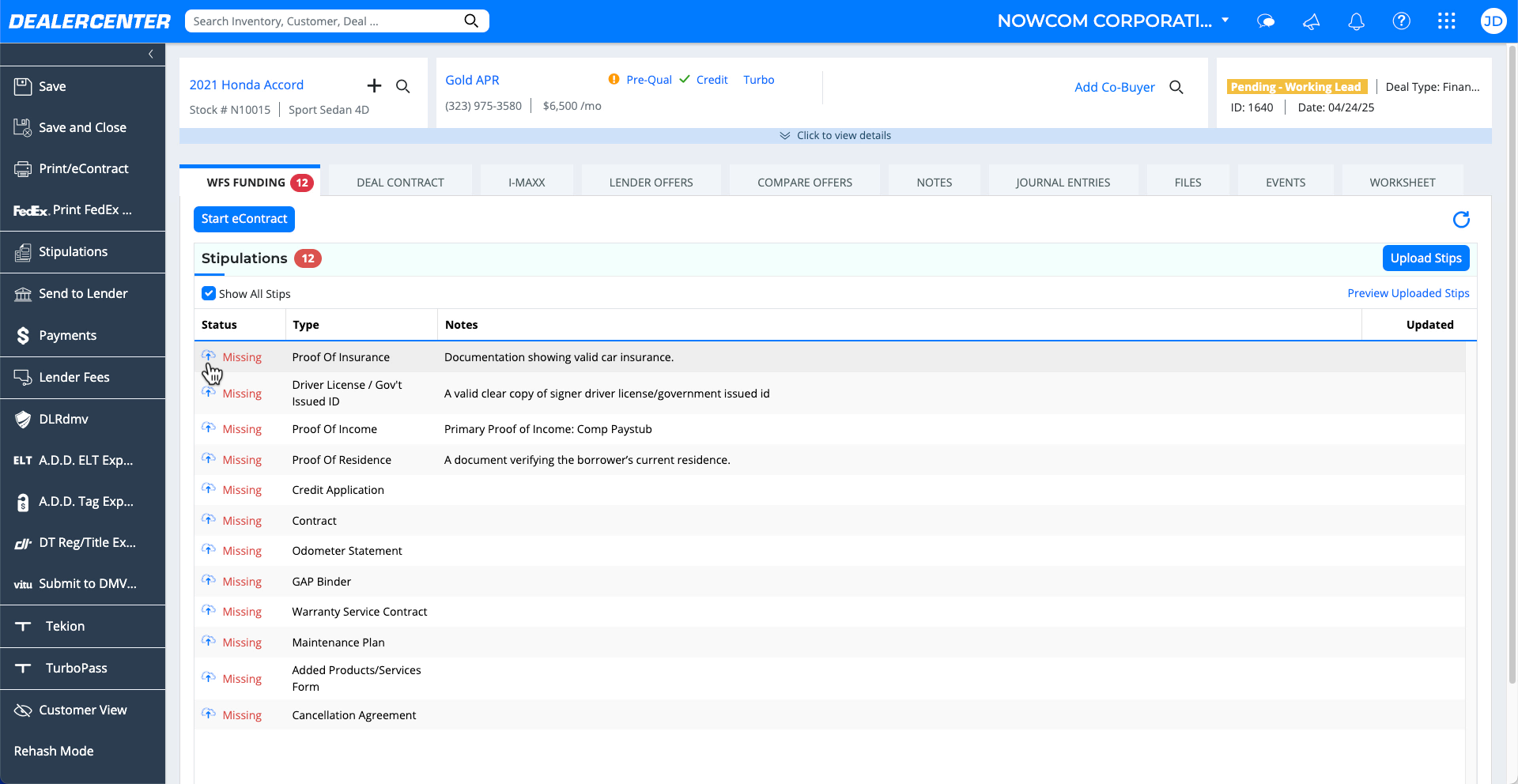Viewport: 1518px width, 784px height.
Task: Switch to the Deal Contract tab
Action: (x=400, y=183)
